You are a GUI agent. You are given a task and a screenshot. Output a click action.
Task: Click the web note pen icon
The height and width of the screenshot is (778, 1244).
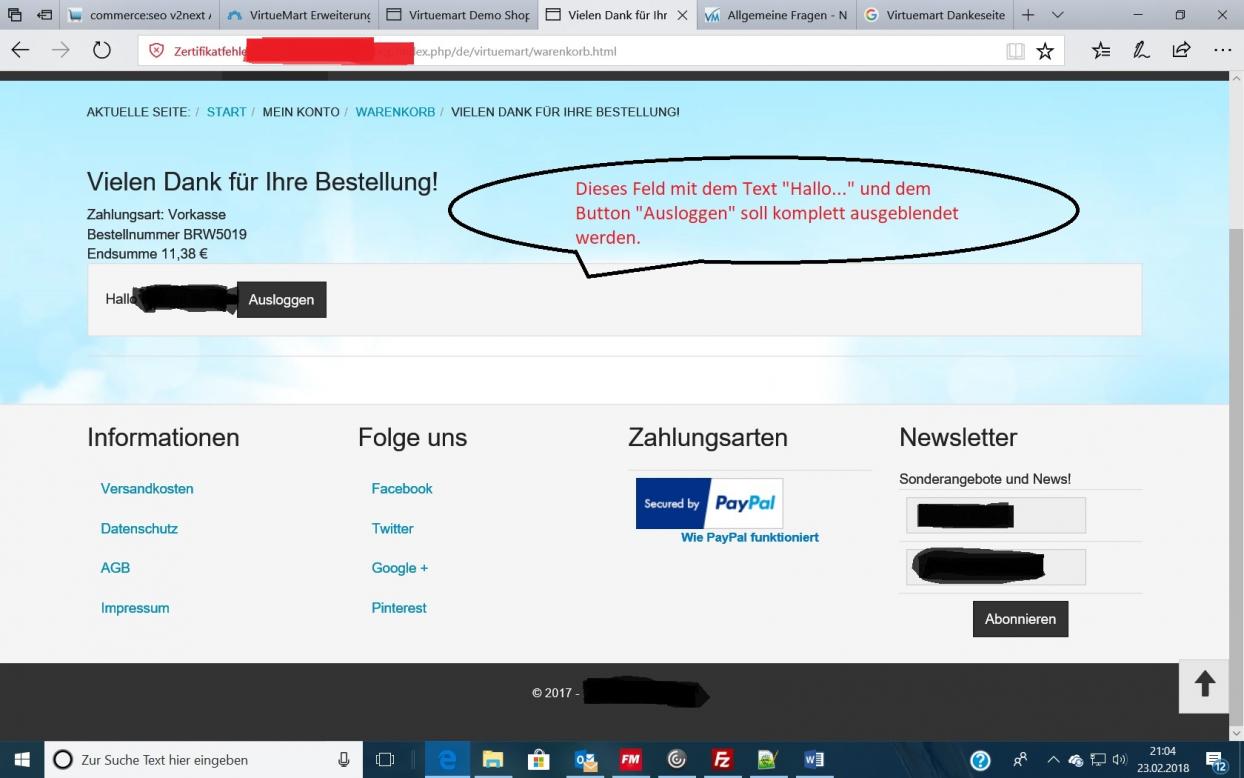point(1141,51)
